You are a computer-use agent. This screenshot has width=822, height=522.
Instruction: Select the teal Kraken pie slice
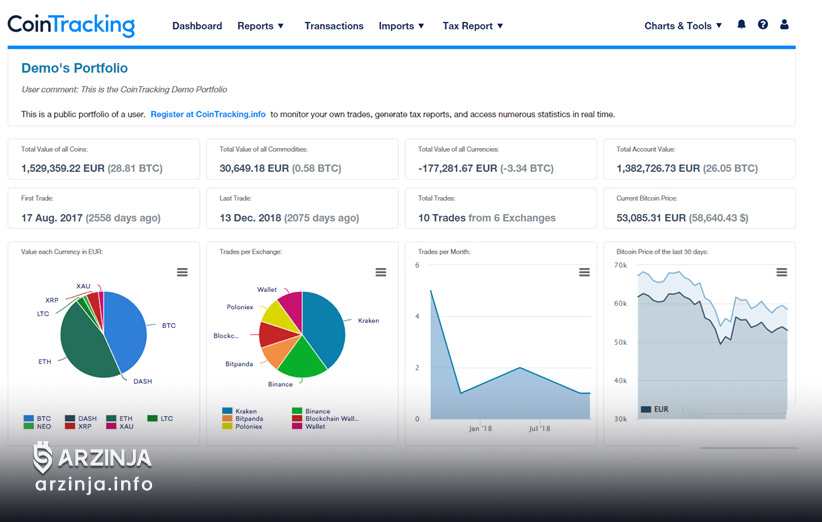tap(325, 328)
